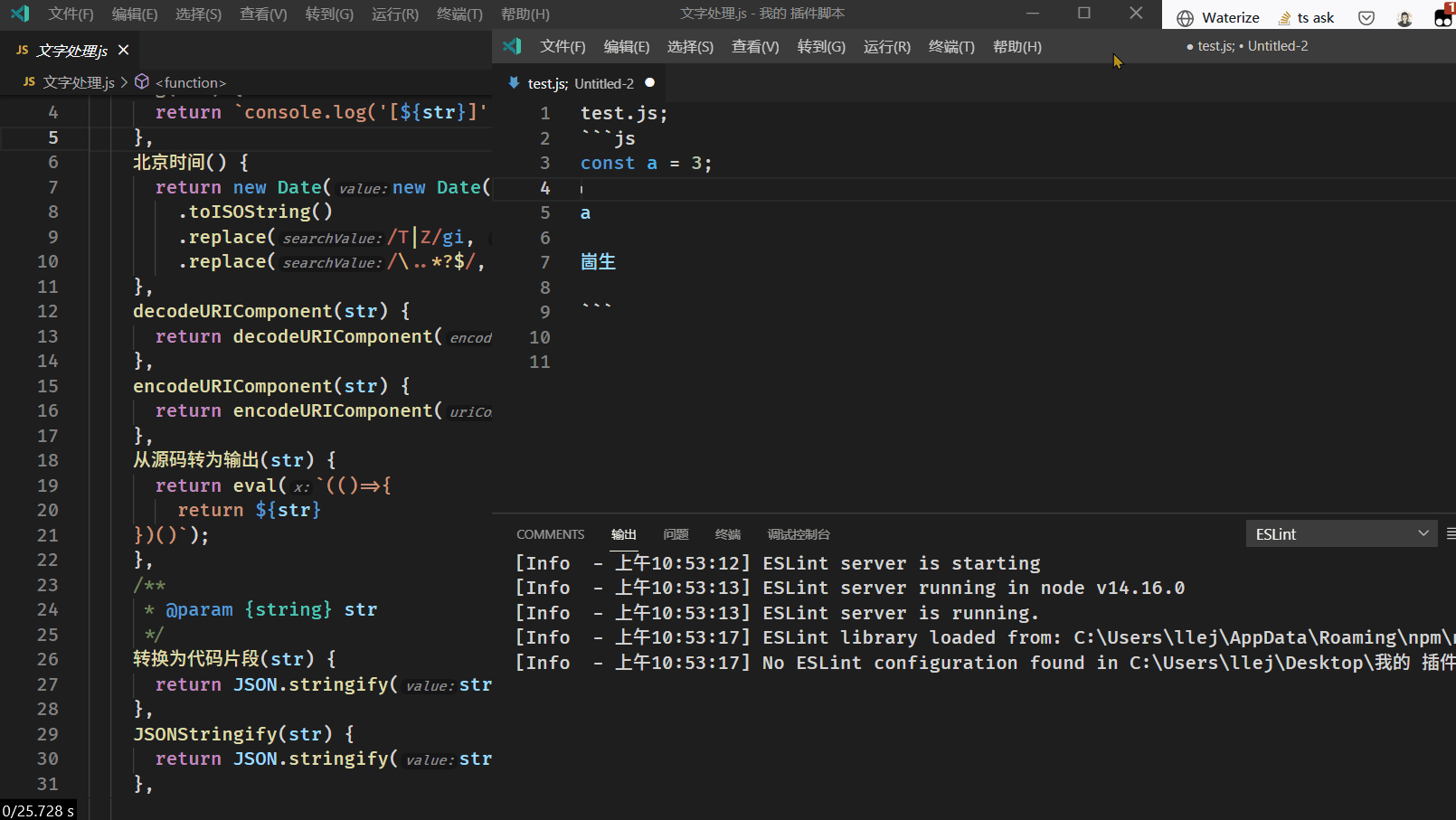Open 文件(F) menu in the Untitled-2 window
The image size is (1456, 820).
pyautogui.click(x=563, y=47)
